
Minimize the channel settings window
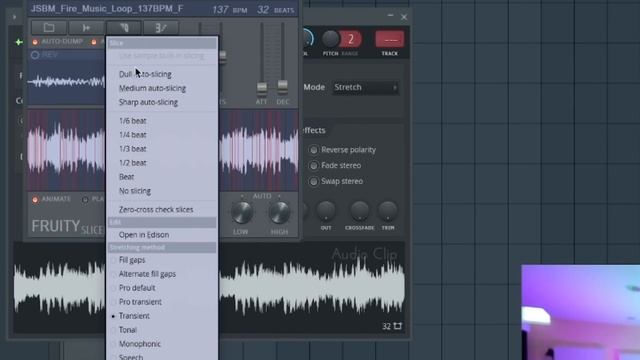coord(391,16)
